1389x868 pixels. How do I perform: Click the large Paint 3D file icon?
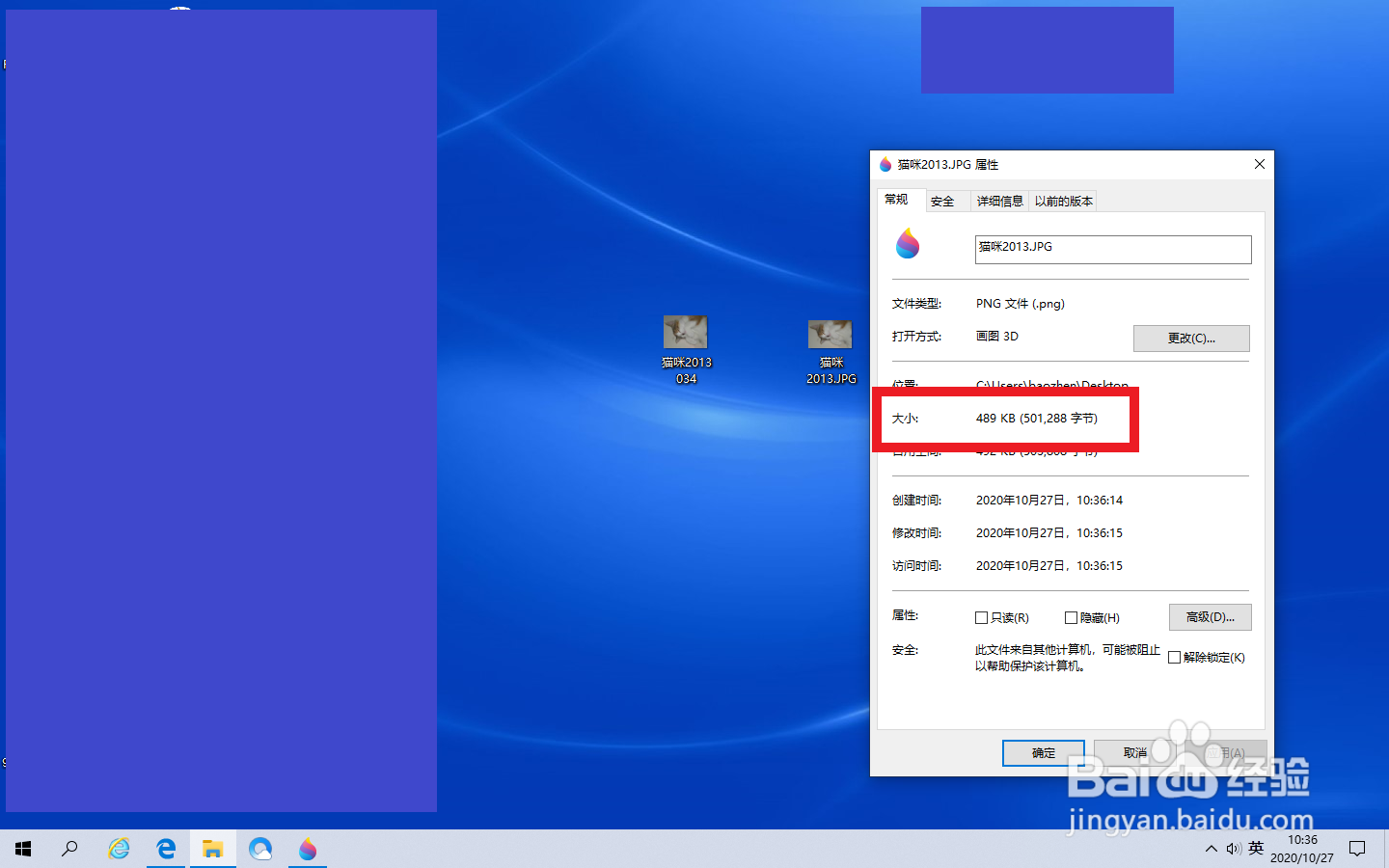coord(908,244)
